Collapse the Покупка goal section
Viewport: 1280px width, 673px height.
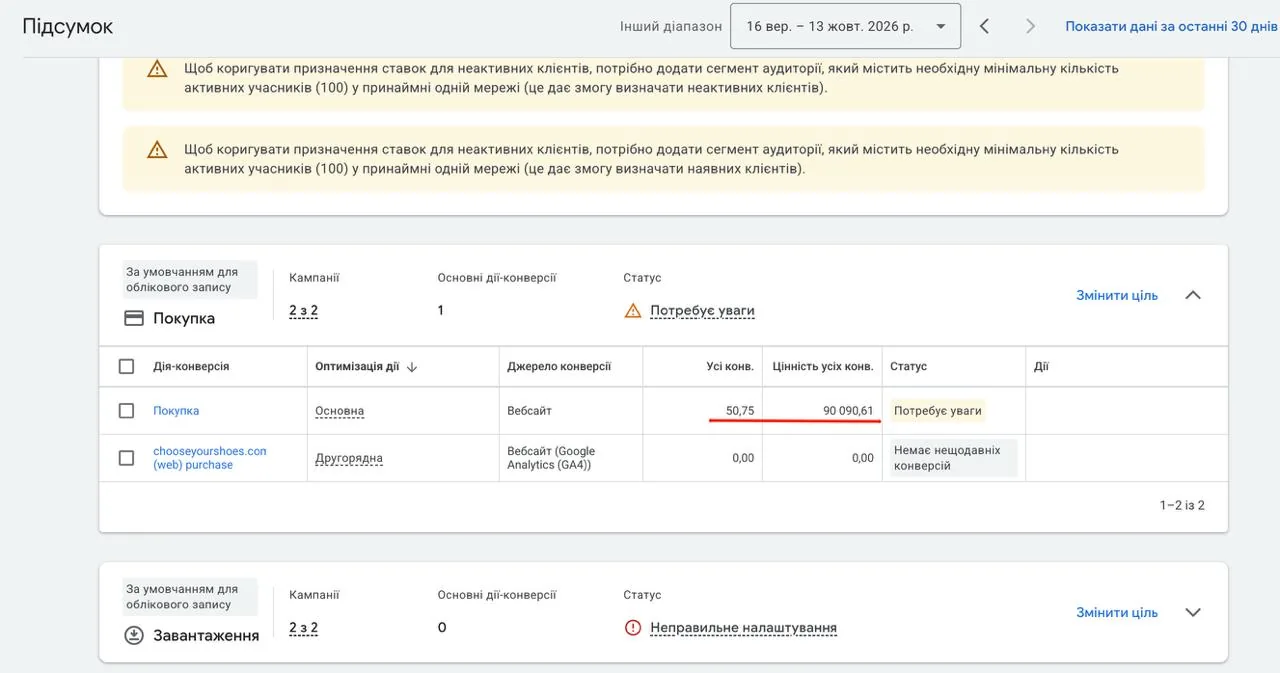point(1193,295)
